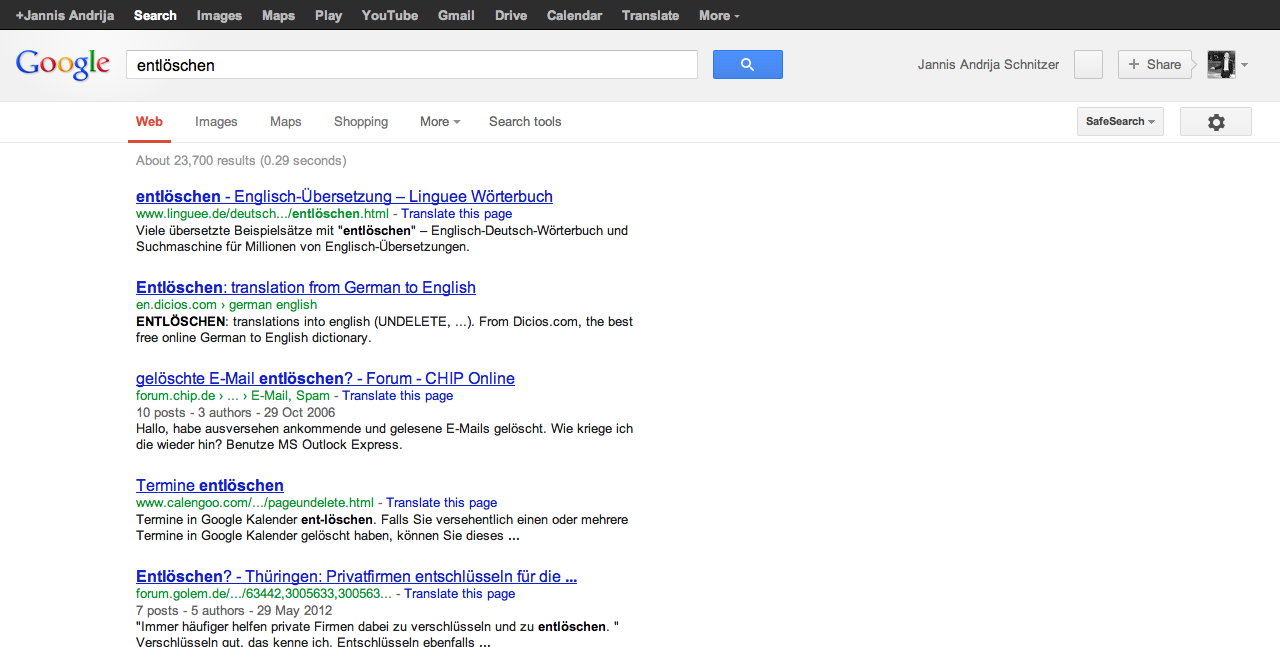This screenshot has width=1280, height=647.
Task: Open the account dropdown arrow beside avatar
Action: point(1244,66)
